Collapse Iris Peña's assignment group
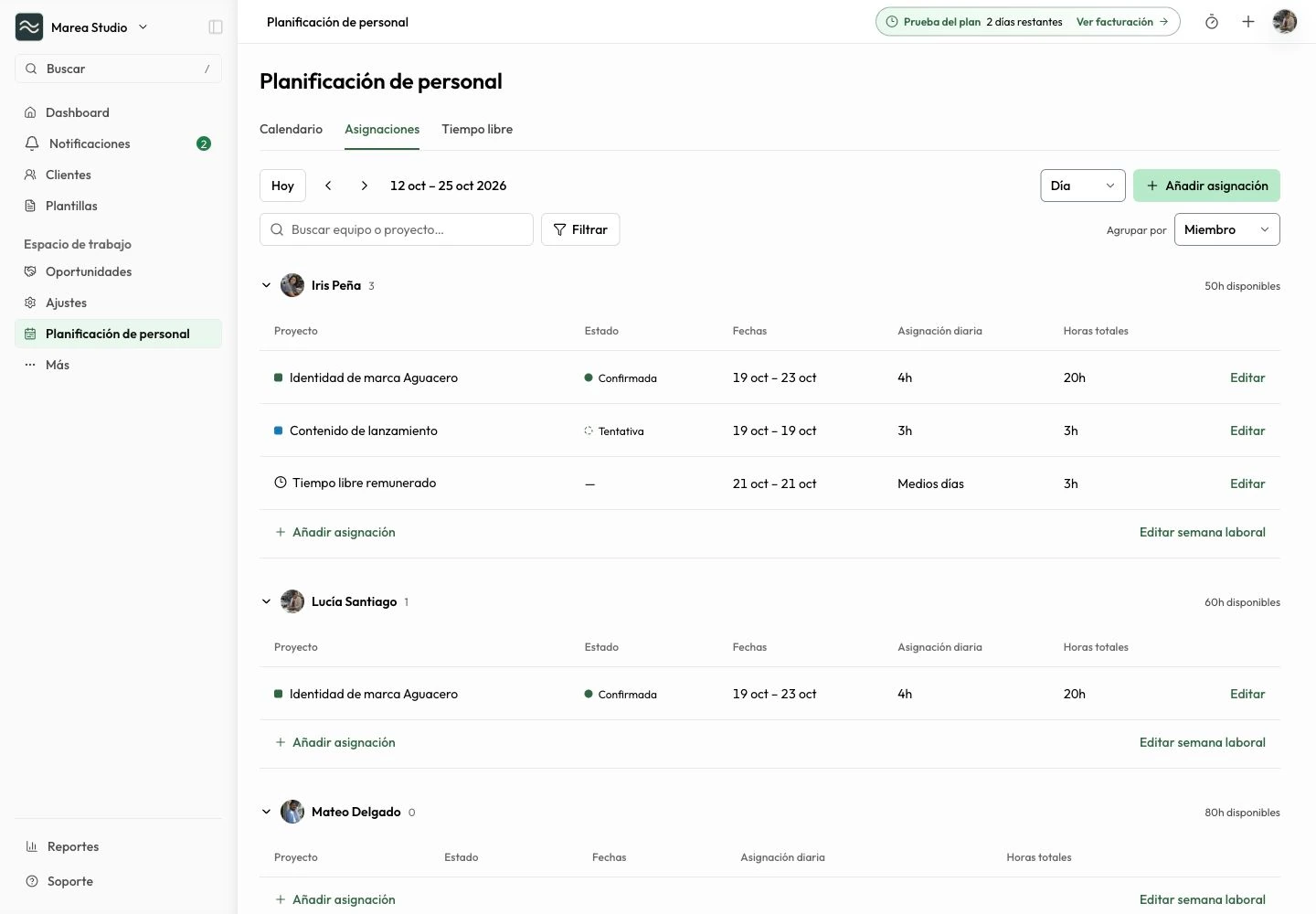The image size is (1316, 914). pos(266,285)
